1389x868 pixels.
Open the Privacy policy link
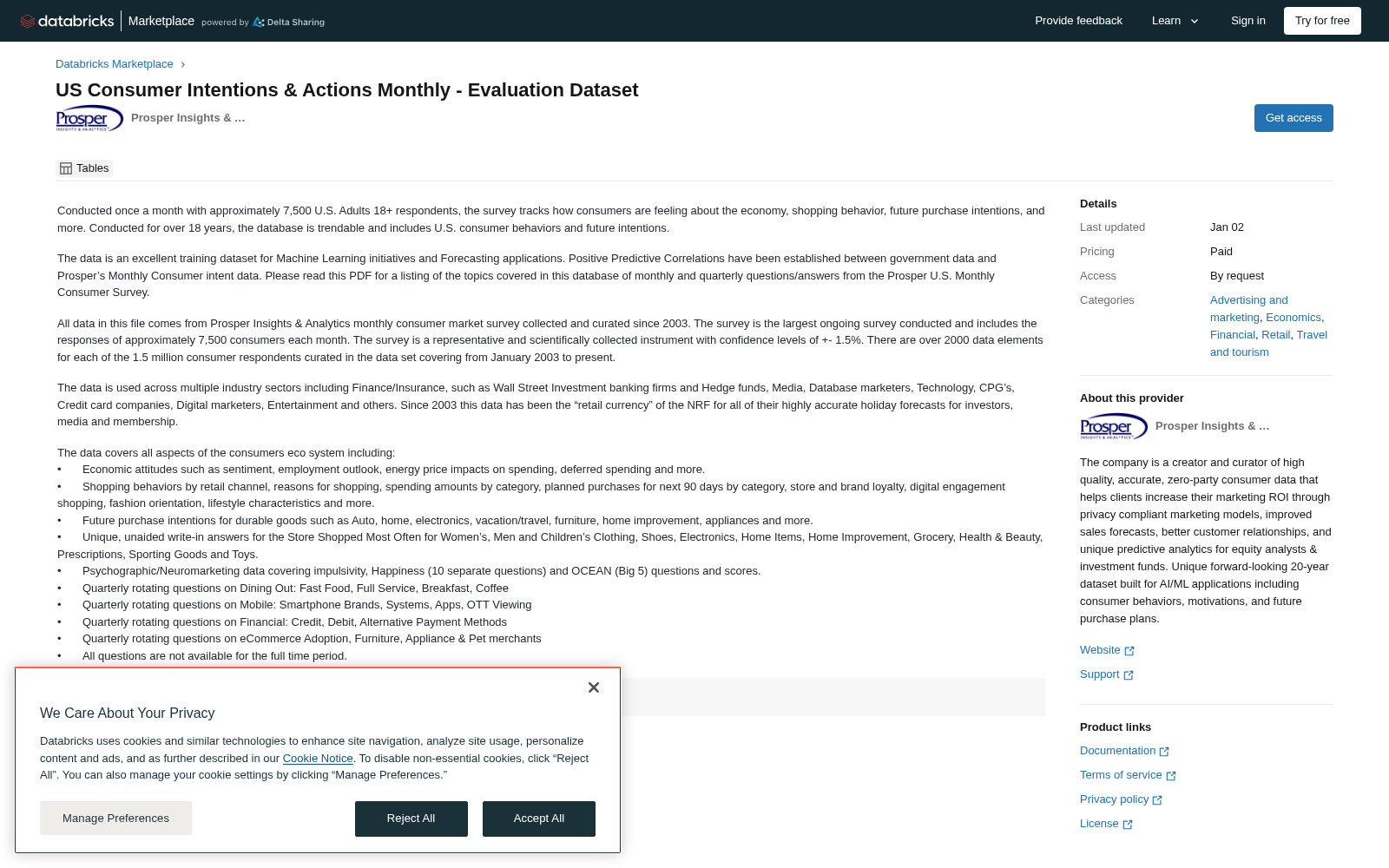(x=1121, y=799)
